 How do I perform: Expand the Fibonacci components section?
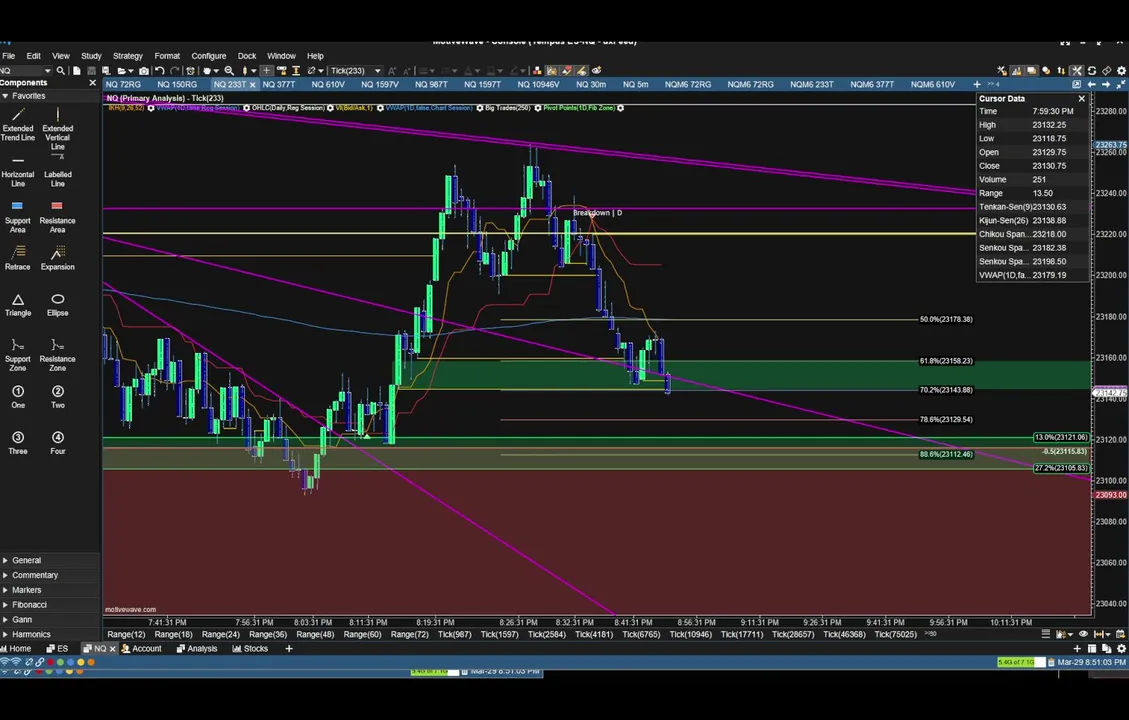[x=6, y=605]
